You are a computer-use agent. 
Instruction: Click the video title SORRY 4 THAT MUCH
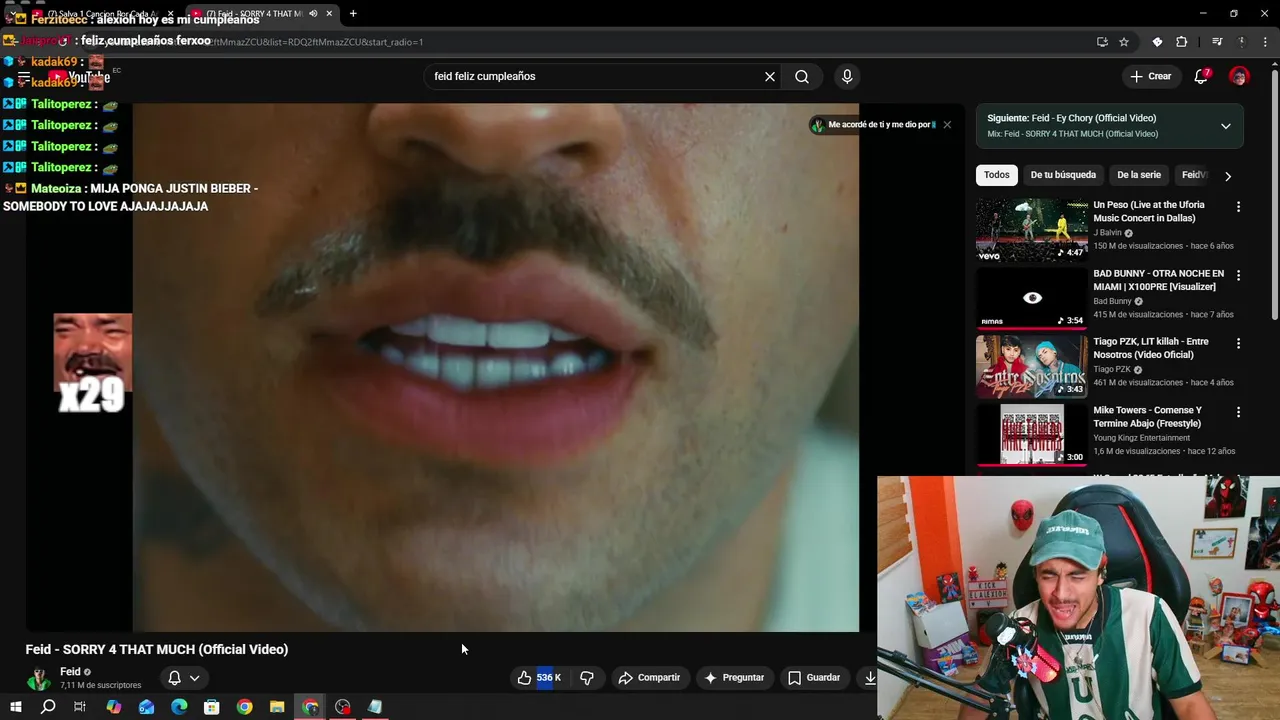[157, 649]
